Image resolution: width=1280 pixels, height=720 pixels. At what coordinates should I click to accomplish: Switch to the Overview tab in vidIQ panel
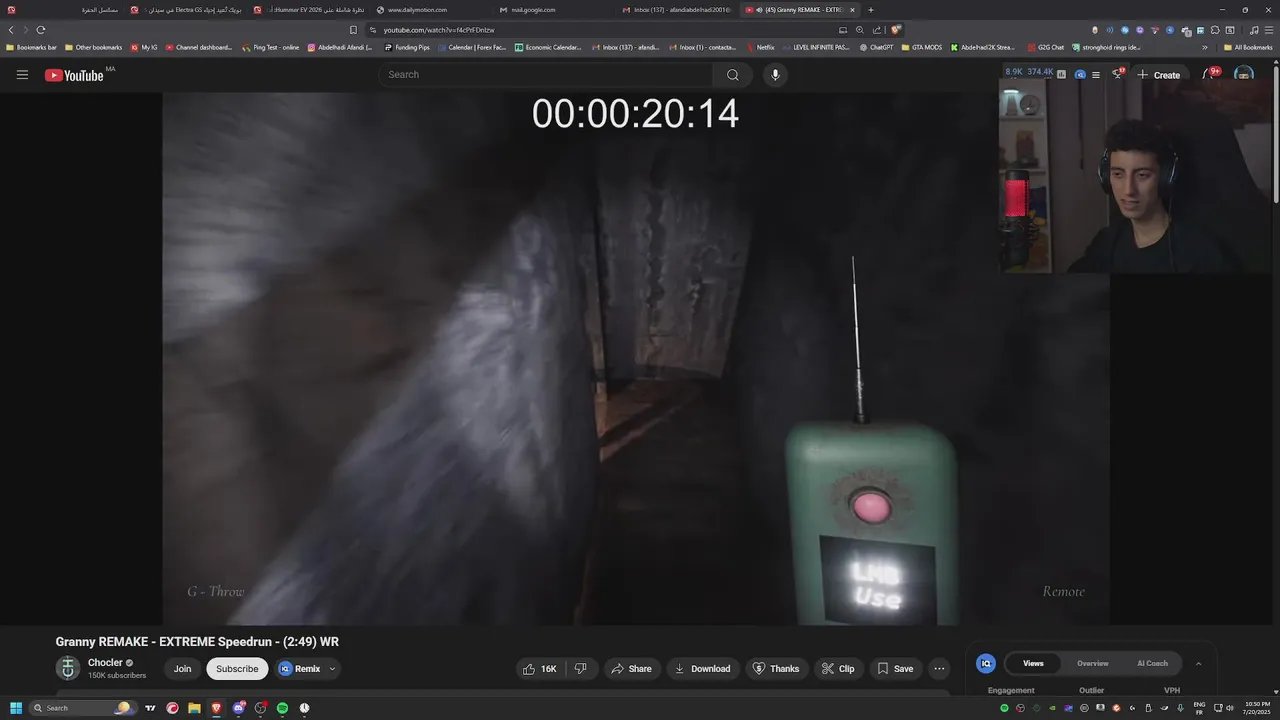(1092, 663)
